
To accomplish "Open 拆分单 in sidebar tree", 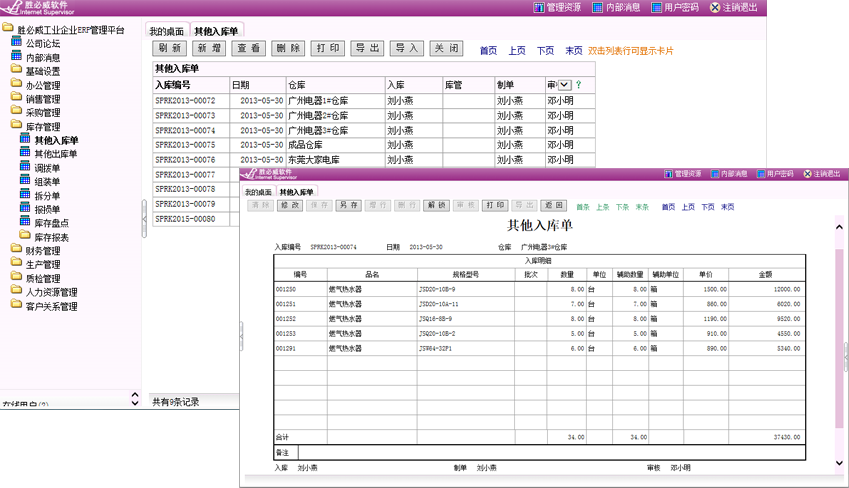I will (x=47, y=196).
